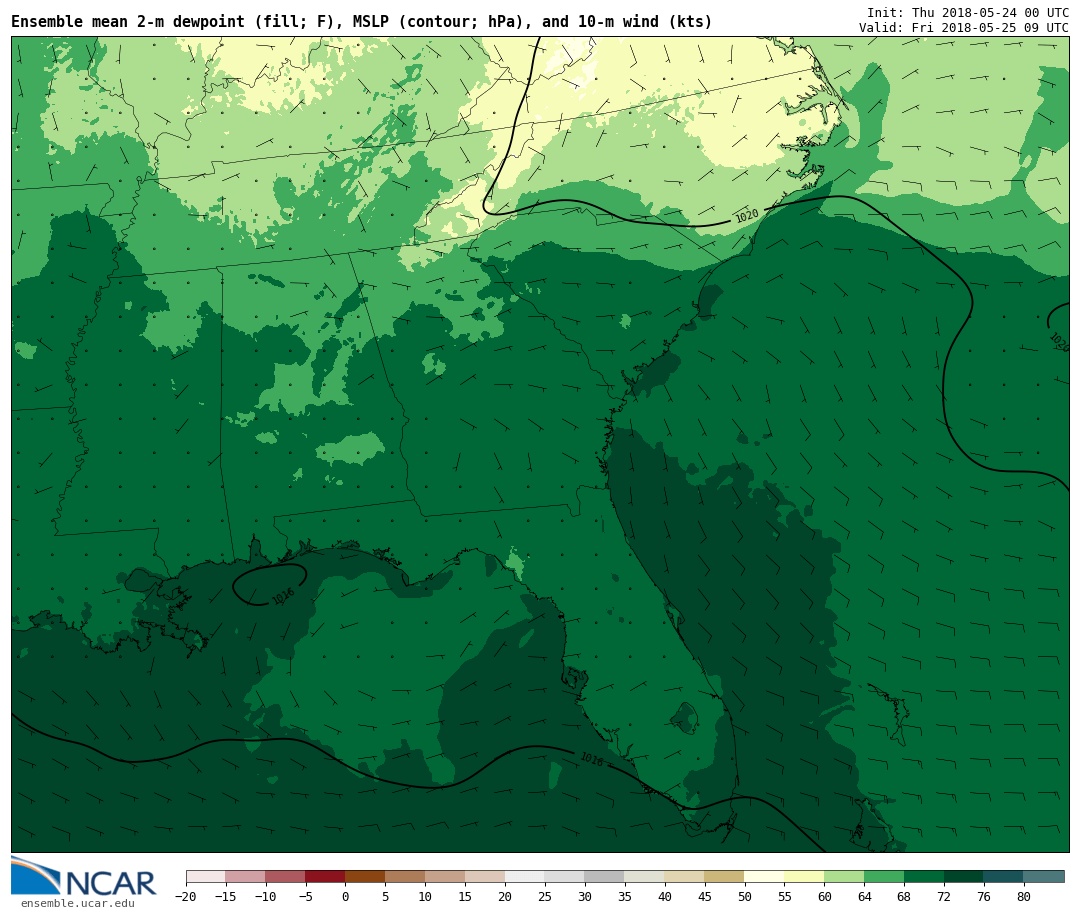The height and width of the screenshot is (915, 1080).
Task: Click the '25' colorbar tick label
Action: [x=545, y=896]
